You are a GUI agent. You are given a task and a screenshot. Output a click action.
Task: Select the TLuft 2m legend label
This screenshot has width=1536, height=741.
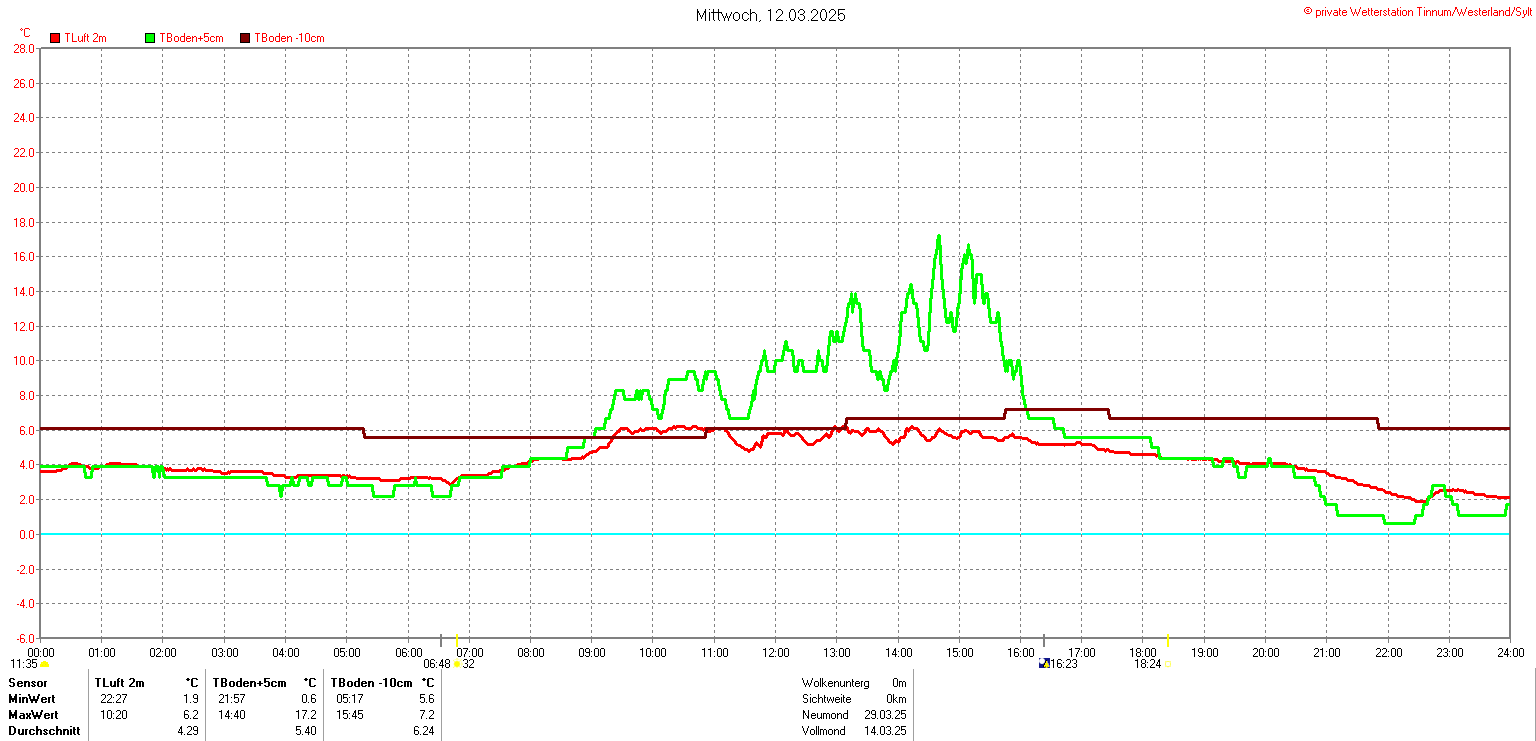[85, 38]
